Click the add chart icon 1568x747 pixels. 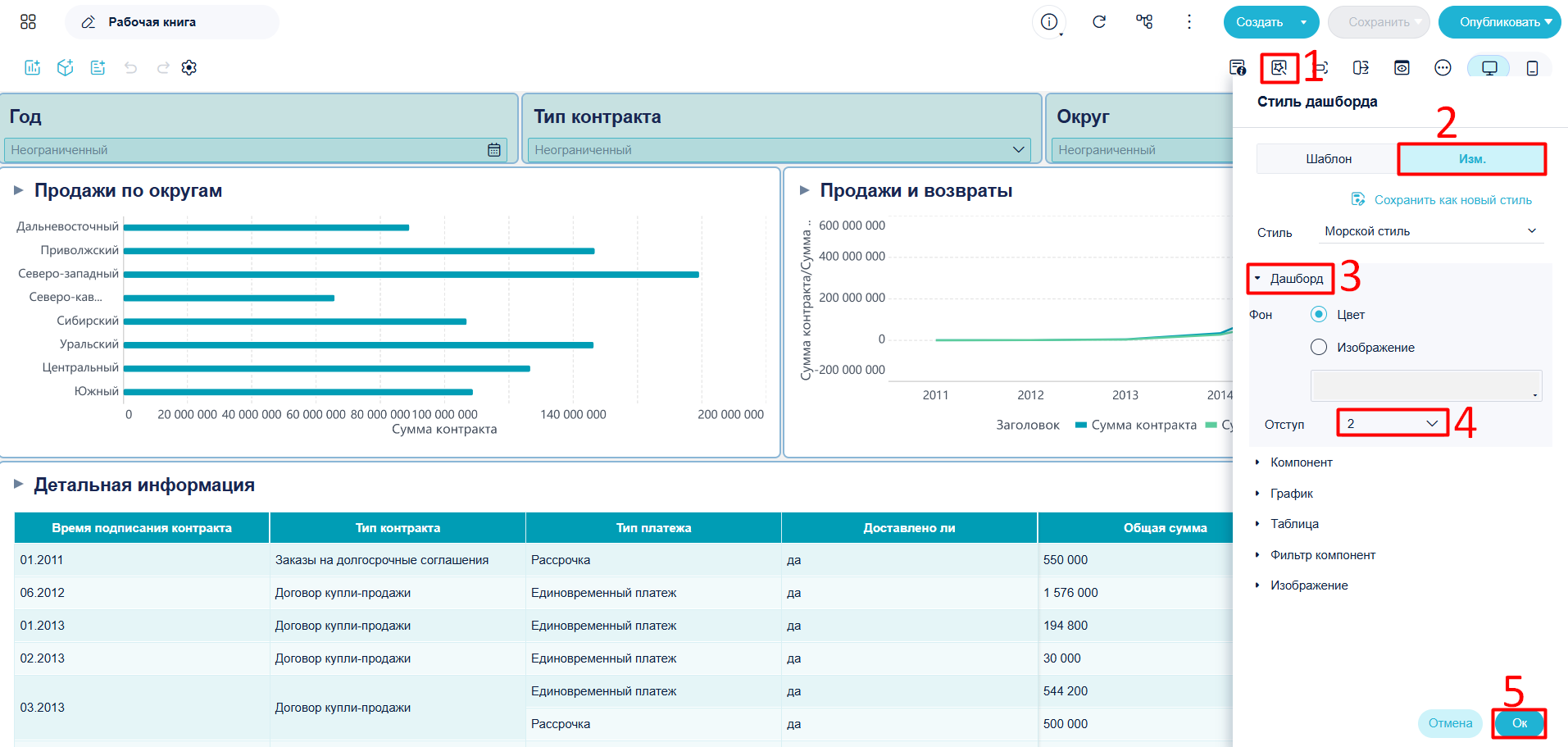click(x=33, y=68)
